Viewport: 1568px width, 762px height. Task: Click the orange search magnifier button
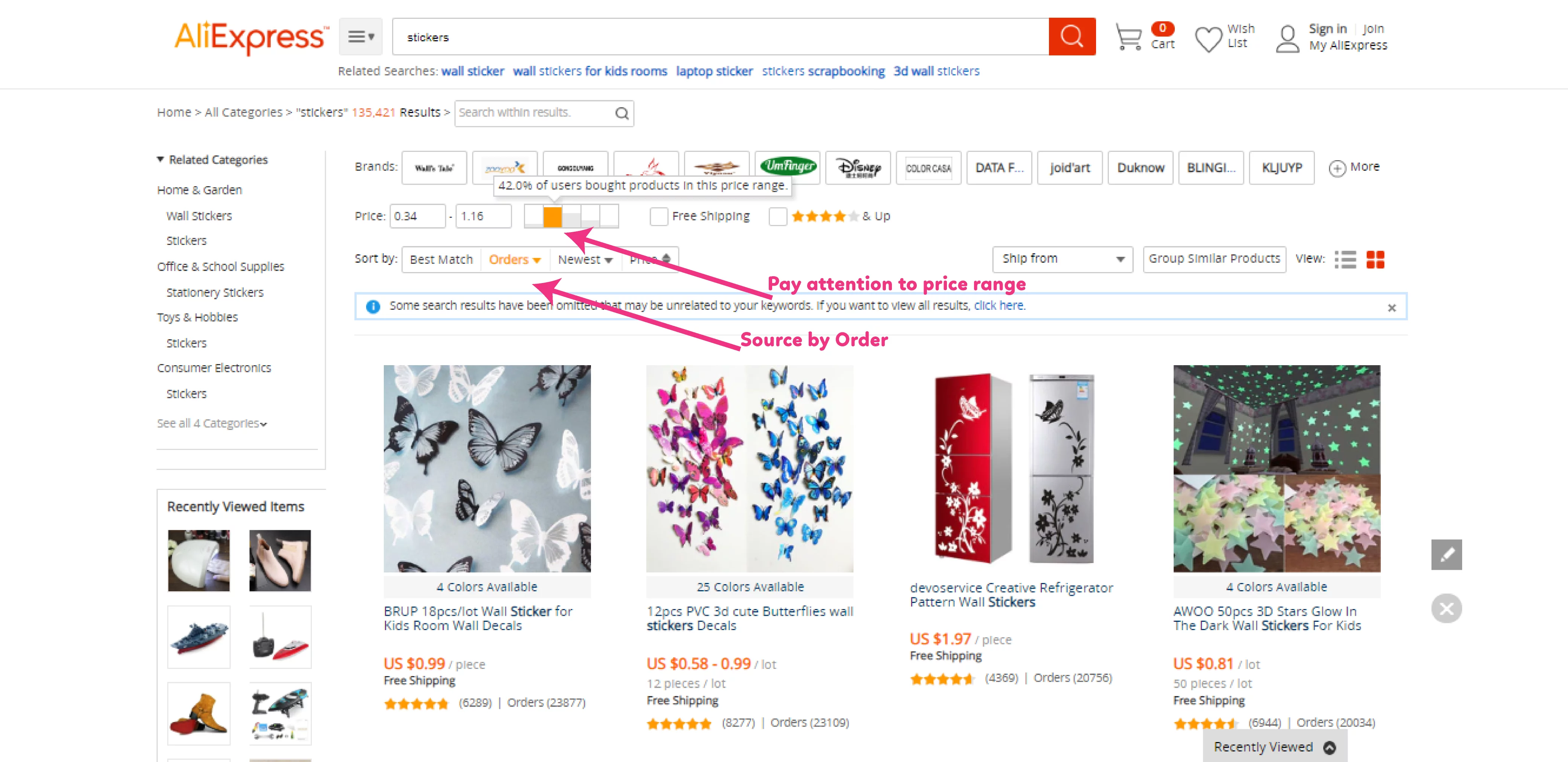pyautogui.click(x=1072, y=37)
